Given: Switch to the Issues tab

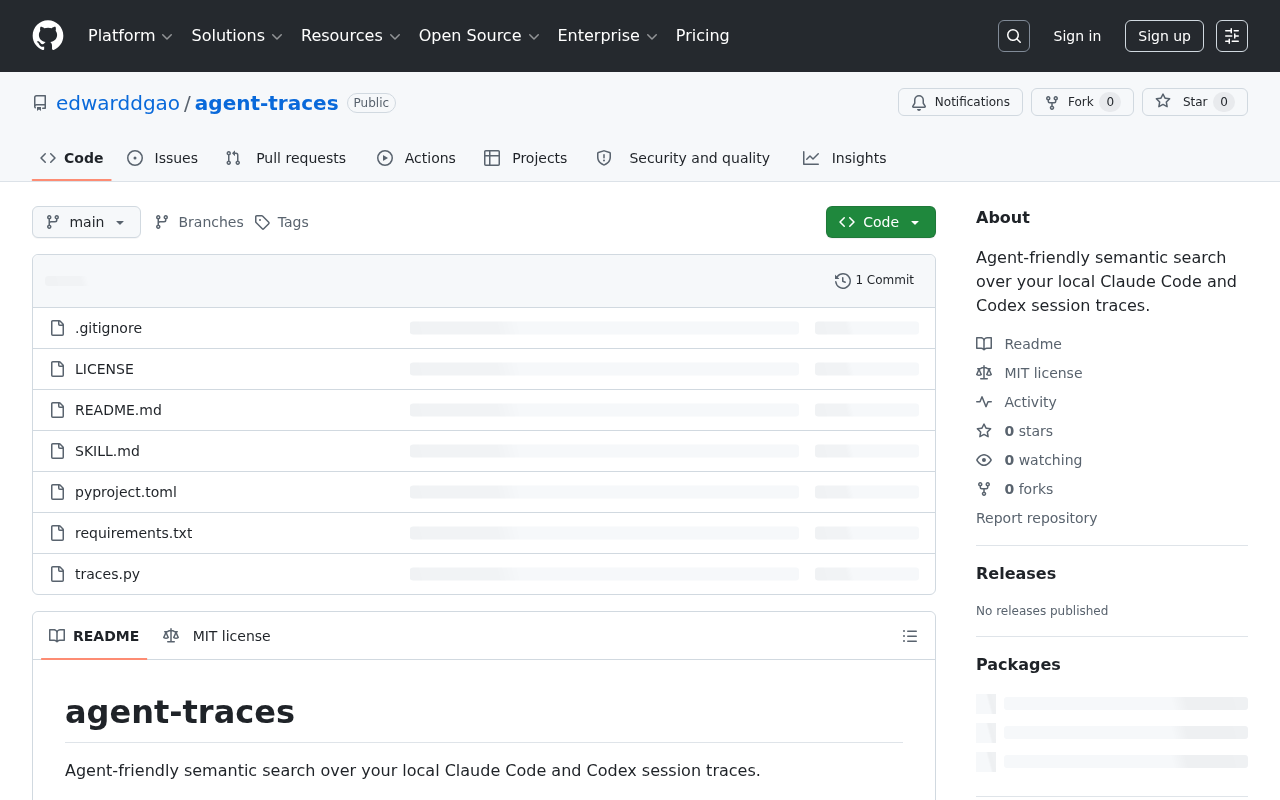Looking at the screenshot, I should pyautogui.click(x=163, y=158).
